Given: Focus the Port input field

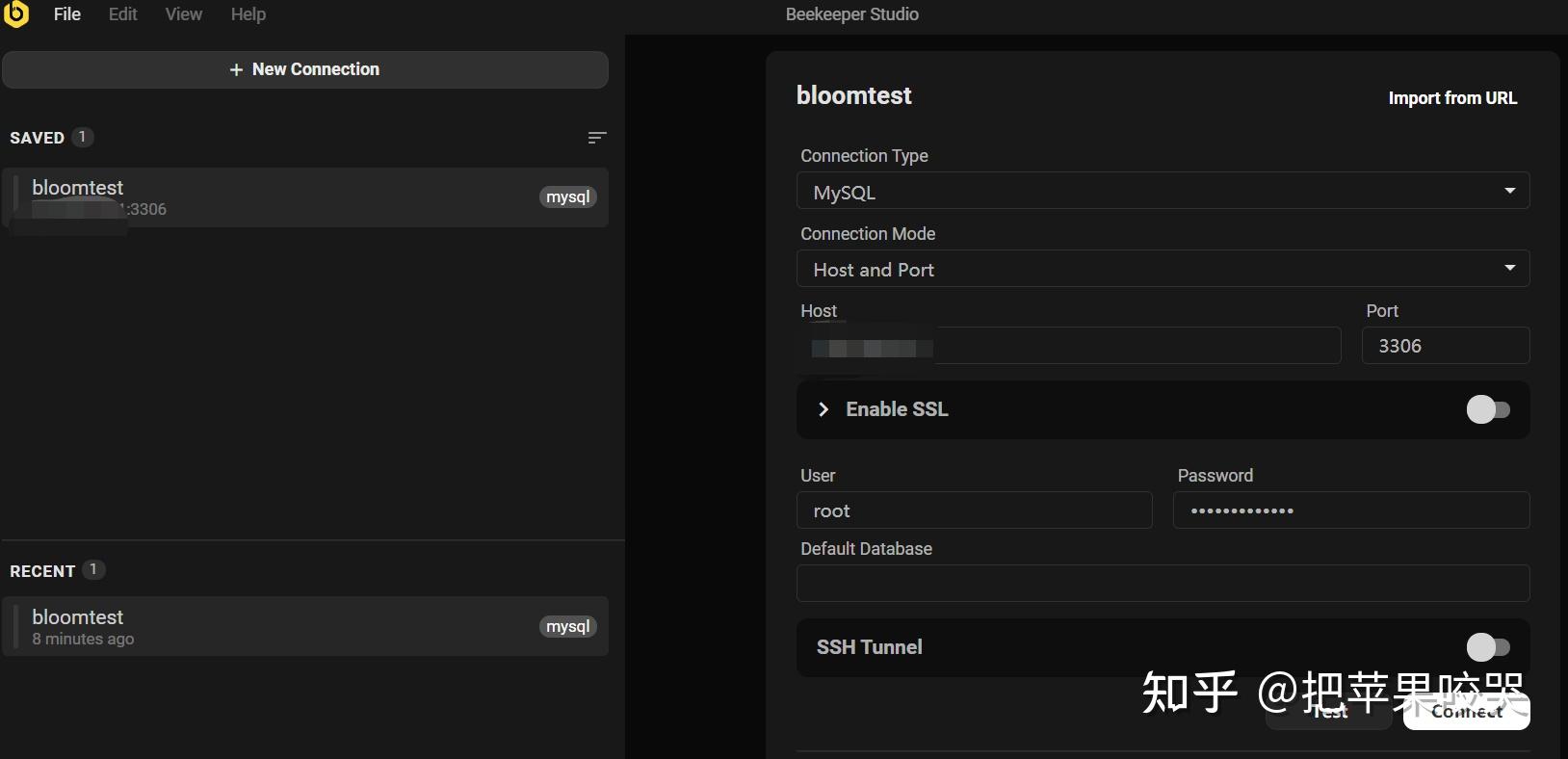Looking at the screenshot, I should pyautogui.click(x=1445, y=346).
